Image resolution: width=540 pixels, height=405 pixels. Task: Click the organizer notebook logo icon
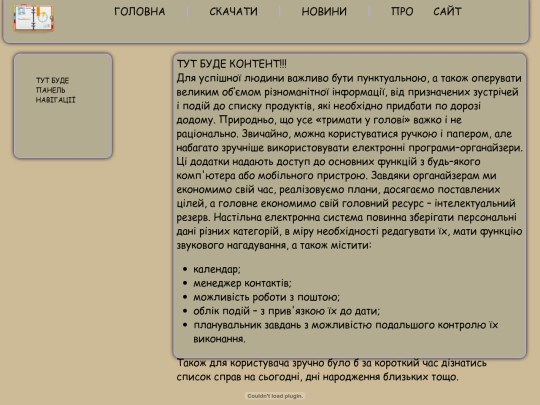(34, 18)
